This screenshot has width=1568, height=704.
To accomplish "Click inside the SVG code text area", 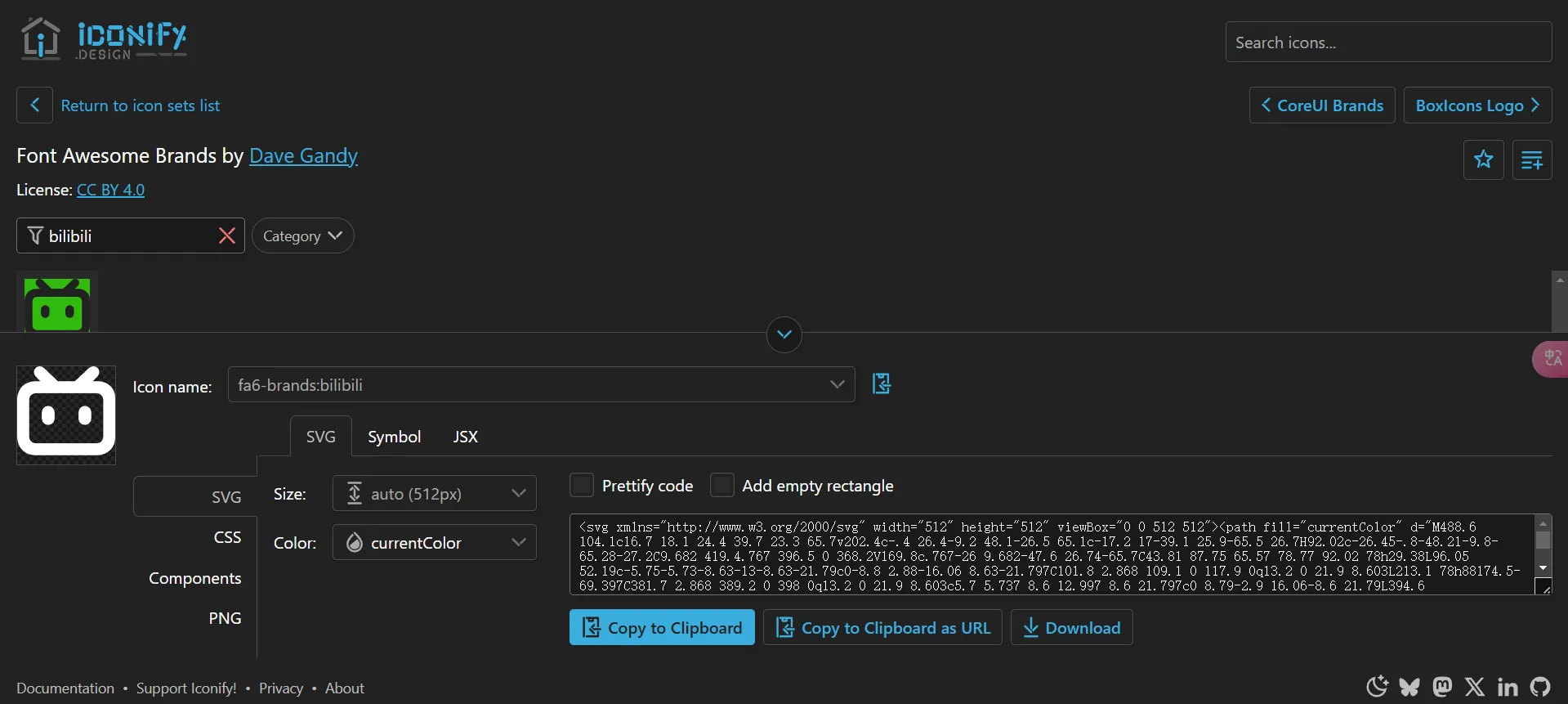I will 1052,554.
